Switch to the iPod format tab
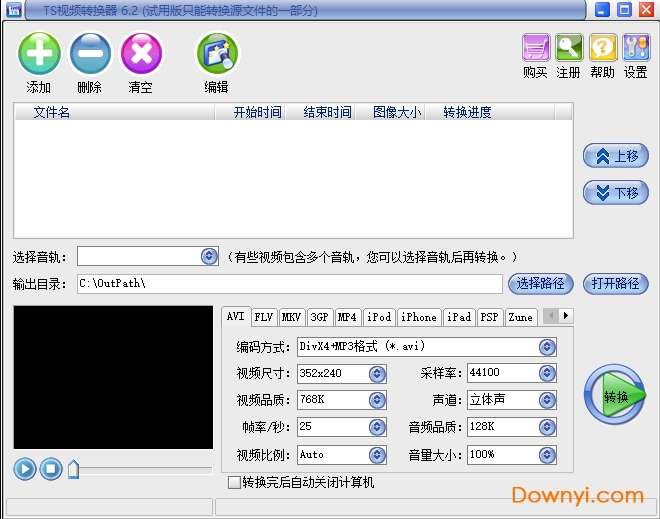 pyautogui.click(x=379, y=317)
